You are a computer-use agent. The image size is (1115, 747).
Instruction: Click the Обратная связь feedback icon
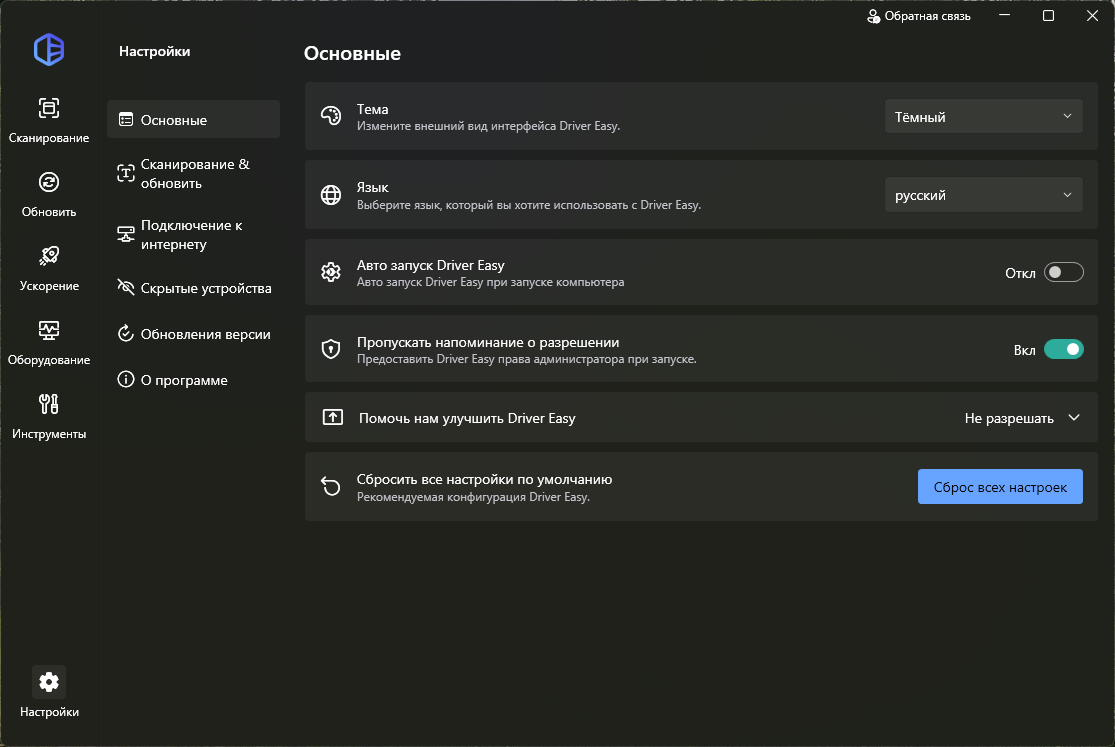[x=874, y=16]
